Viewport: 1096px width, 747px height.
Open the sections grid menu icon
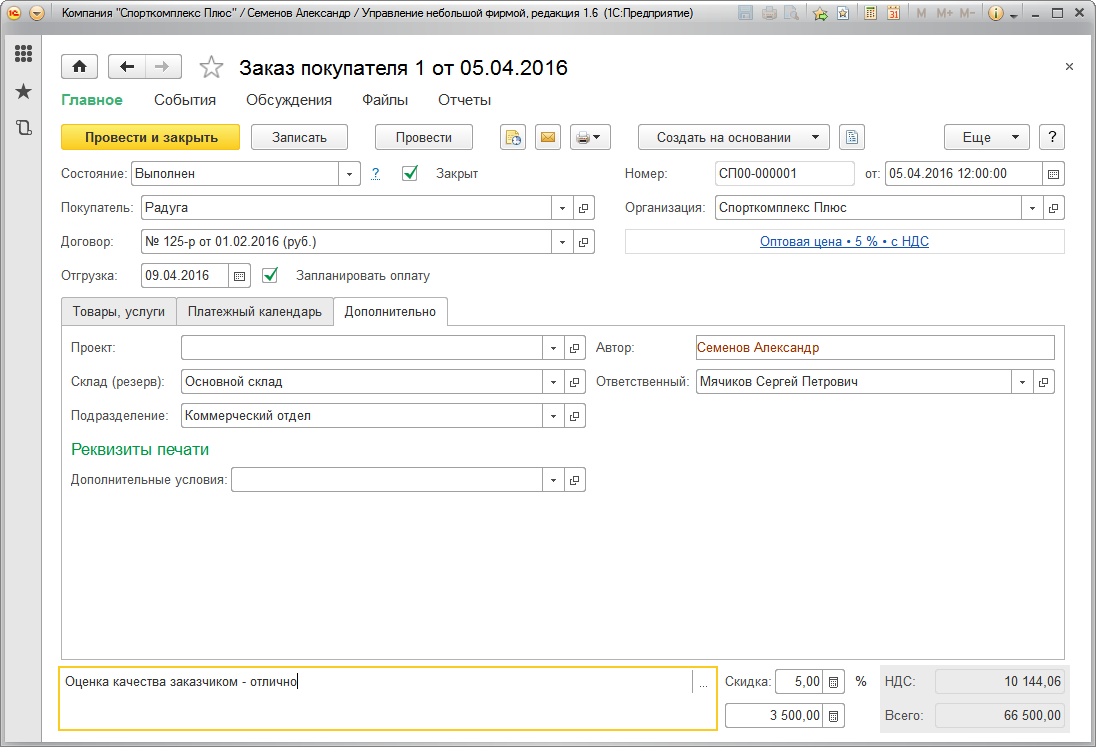click(x=23, y=54)
